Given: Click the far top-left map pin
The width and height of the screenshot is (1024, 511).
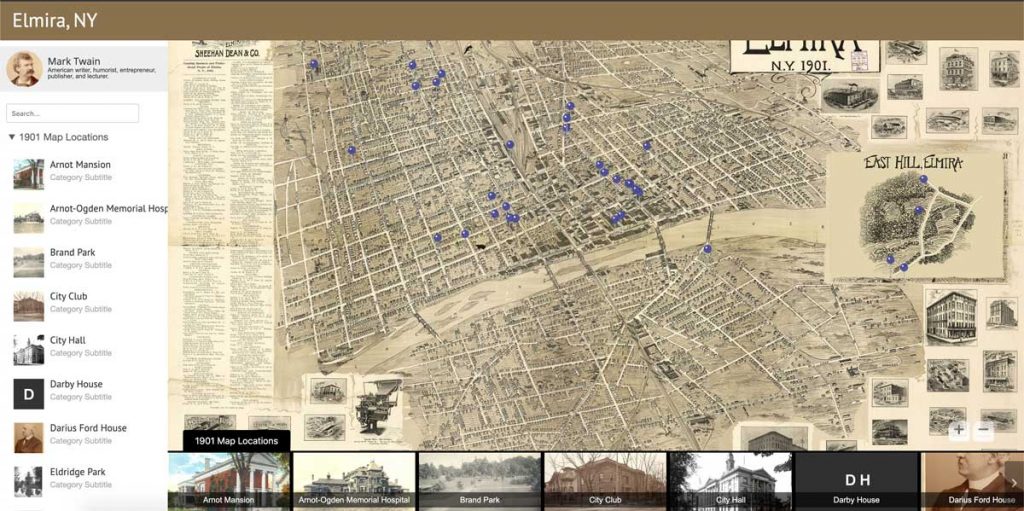Looking at the screenshot, I should click(x=313, y=64).
